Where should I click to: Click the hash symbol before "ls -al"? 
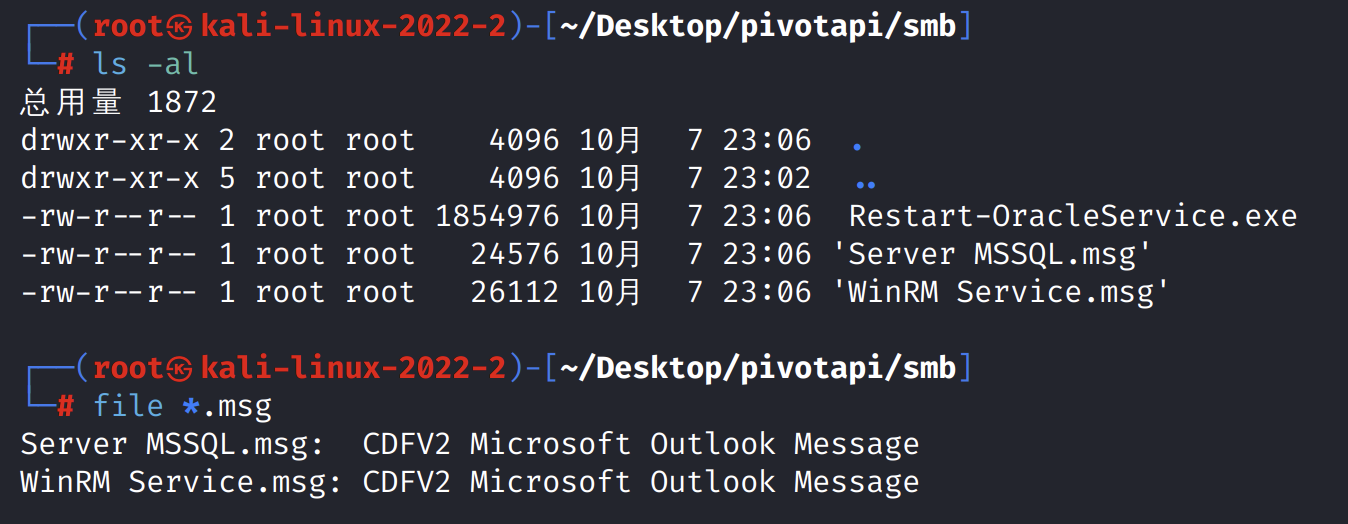click(65, 64)
